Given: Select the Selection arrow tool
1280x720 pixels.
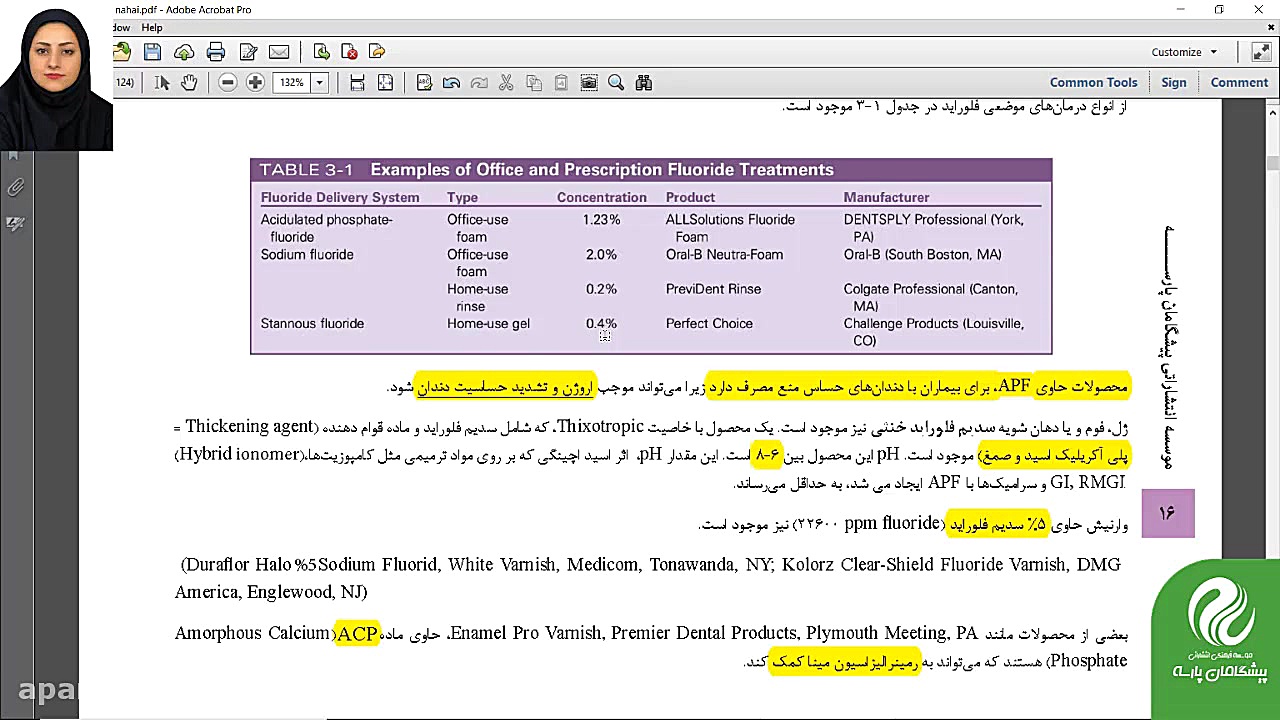Looking at the screenshot, I should click(x=163, y=82).
